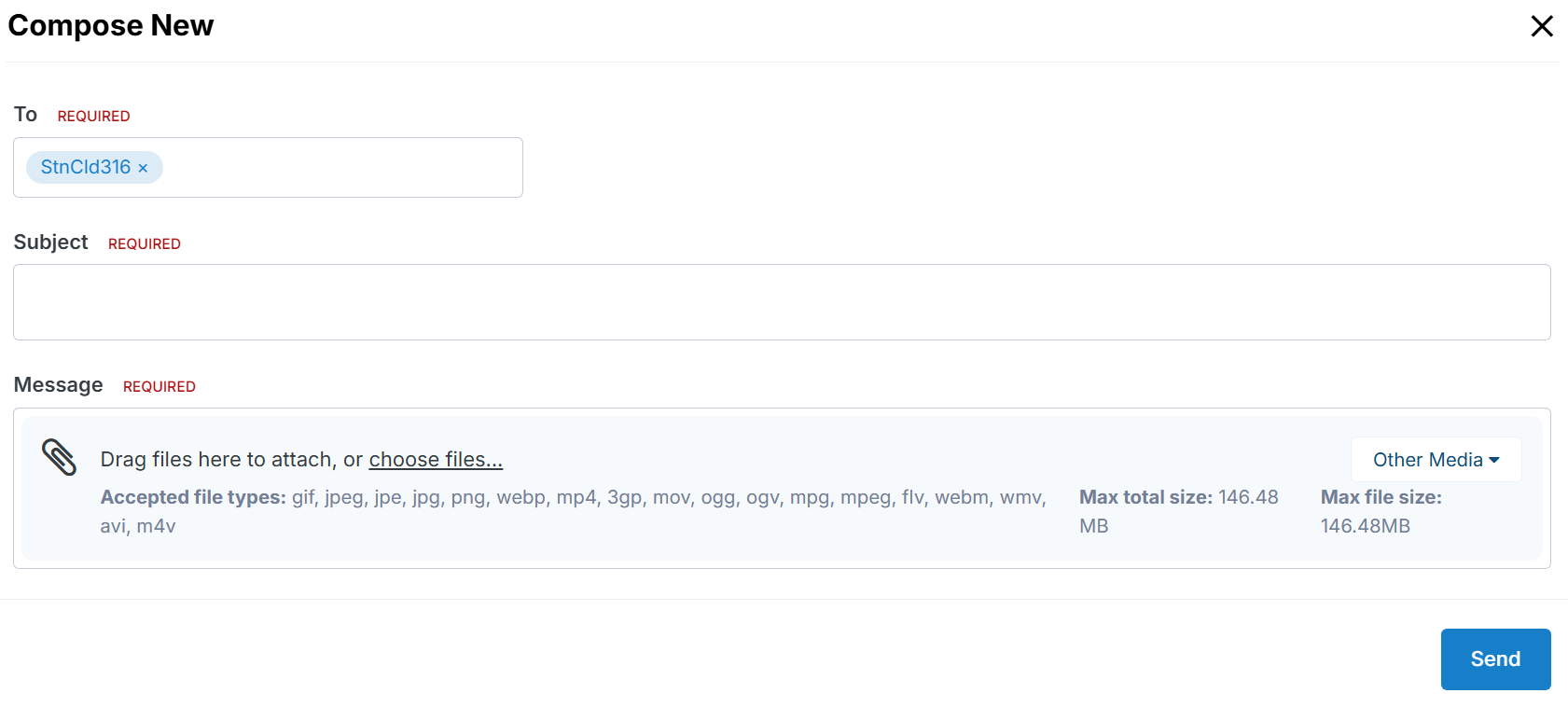Click the To field label

coord(25,115)
